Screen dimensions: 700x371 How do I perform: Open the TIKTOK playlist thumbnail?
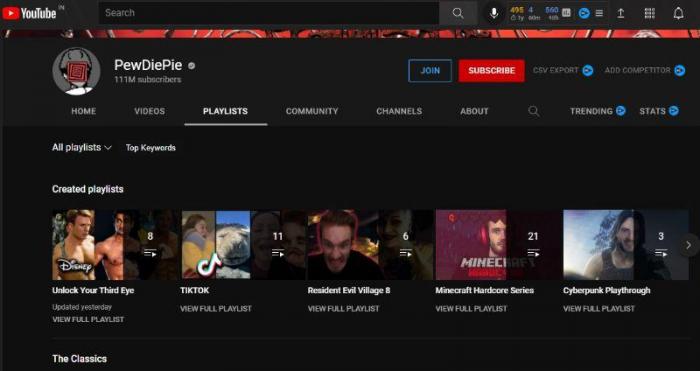[x=242, y=245]
